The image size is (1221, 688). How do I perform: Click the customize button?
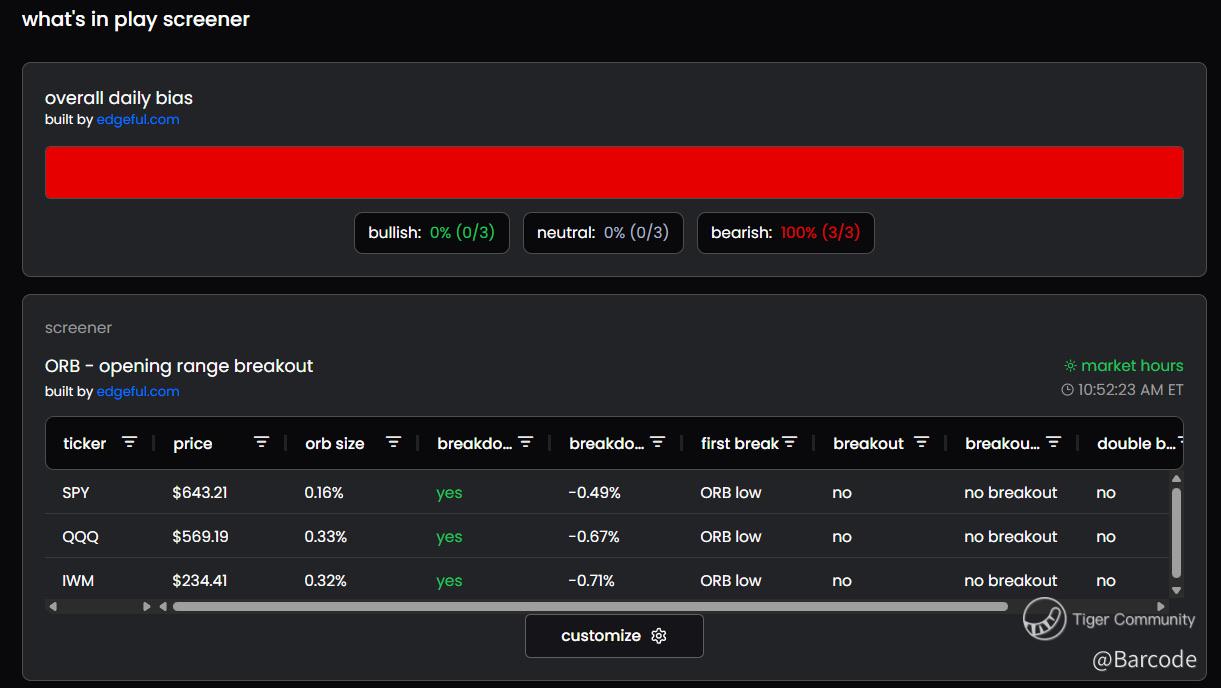point(614,636)
